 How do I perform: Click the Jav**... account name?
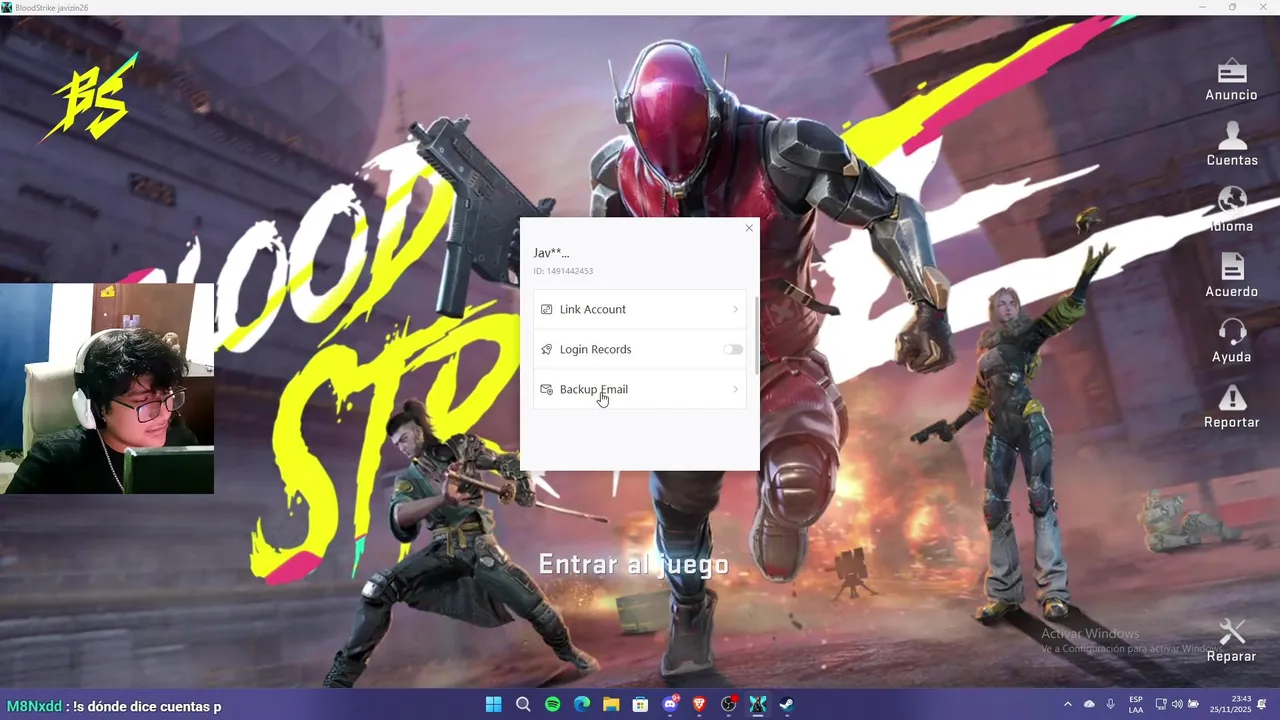[x=551, y=253]
